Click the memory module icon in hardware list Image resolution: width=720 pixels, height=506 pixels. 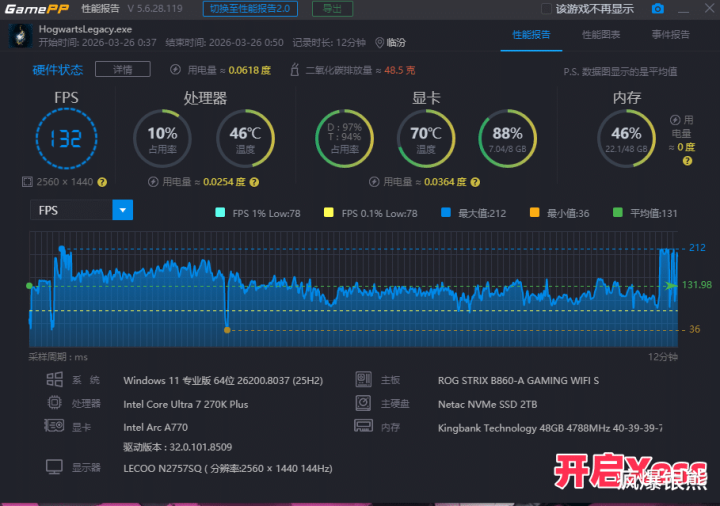(x=363, y=426)
